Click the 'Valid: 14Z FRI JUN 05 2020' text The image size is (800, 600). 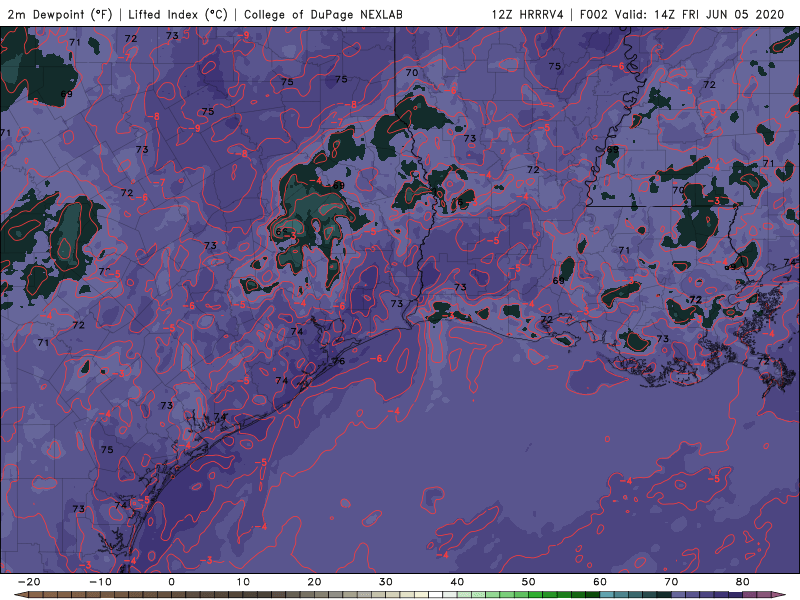[x=699, y=14]
